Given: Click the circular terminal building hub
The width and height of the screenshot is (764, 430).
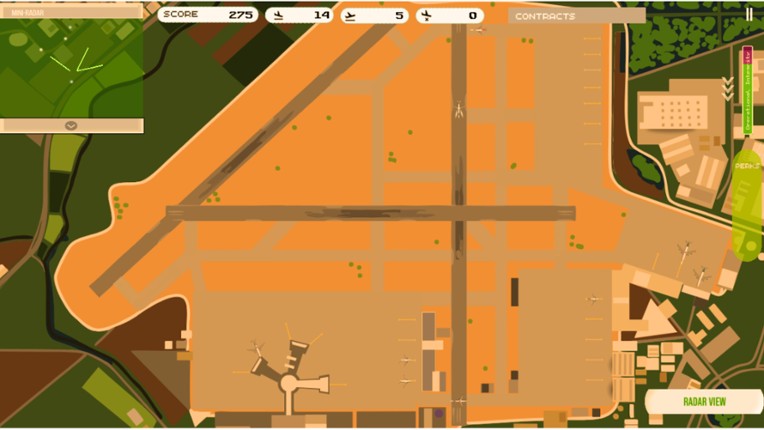Looking at the screenshot, I should point(290,382).
